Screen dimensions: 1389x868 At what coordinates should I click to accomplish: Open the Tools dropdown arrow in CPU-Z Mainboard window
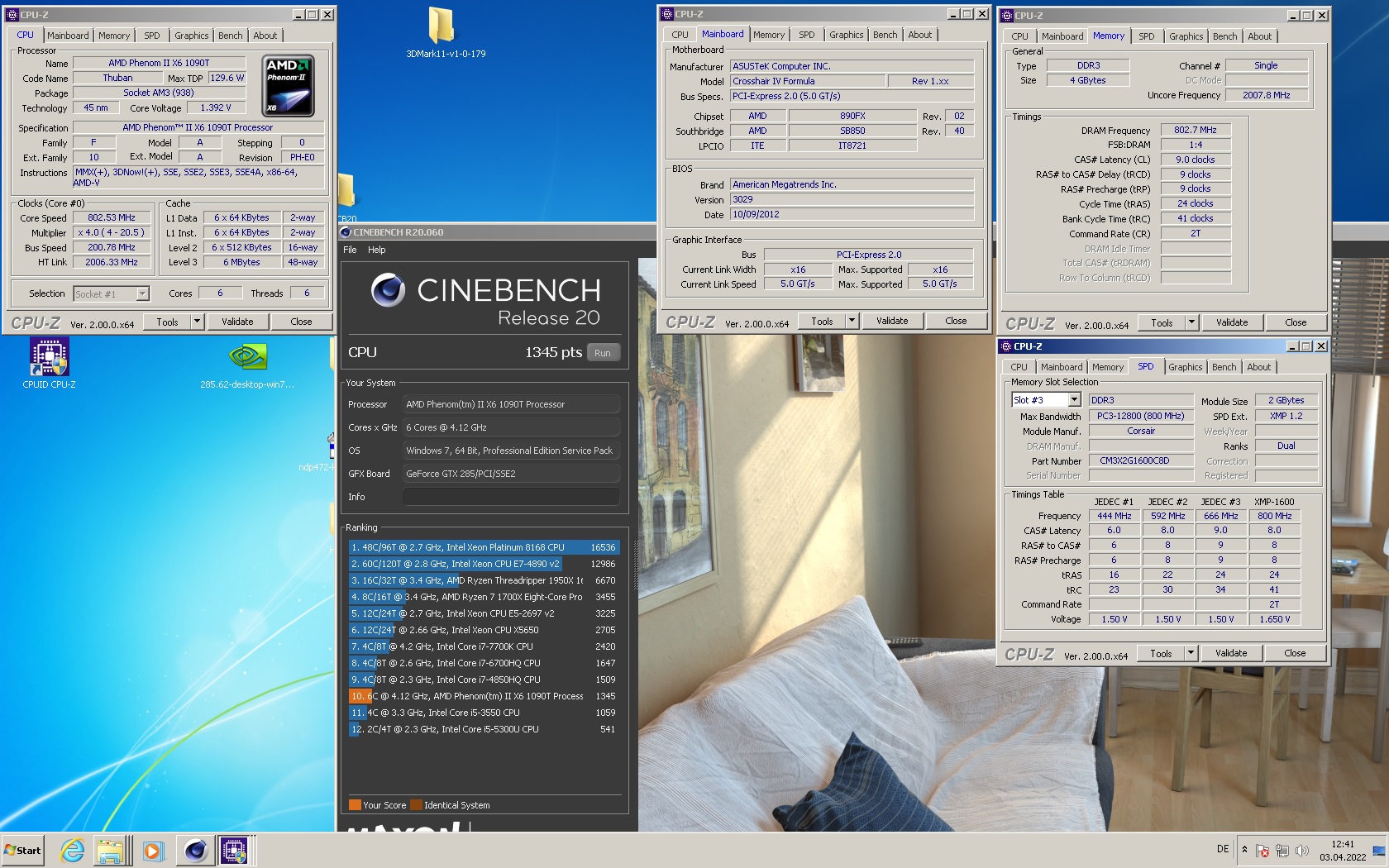(x=852, y=321)
